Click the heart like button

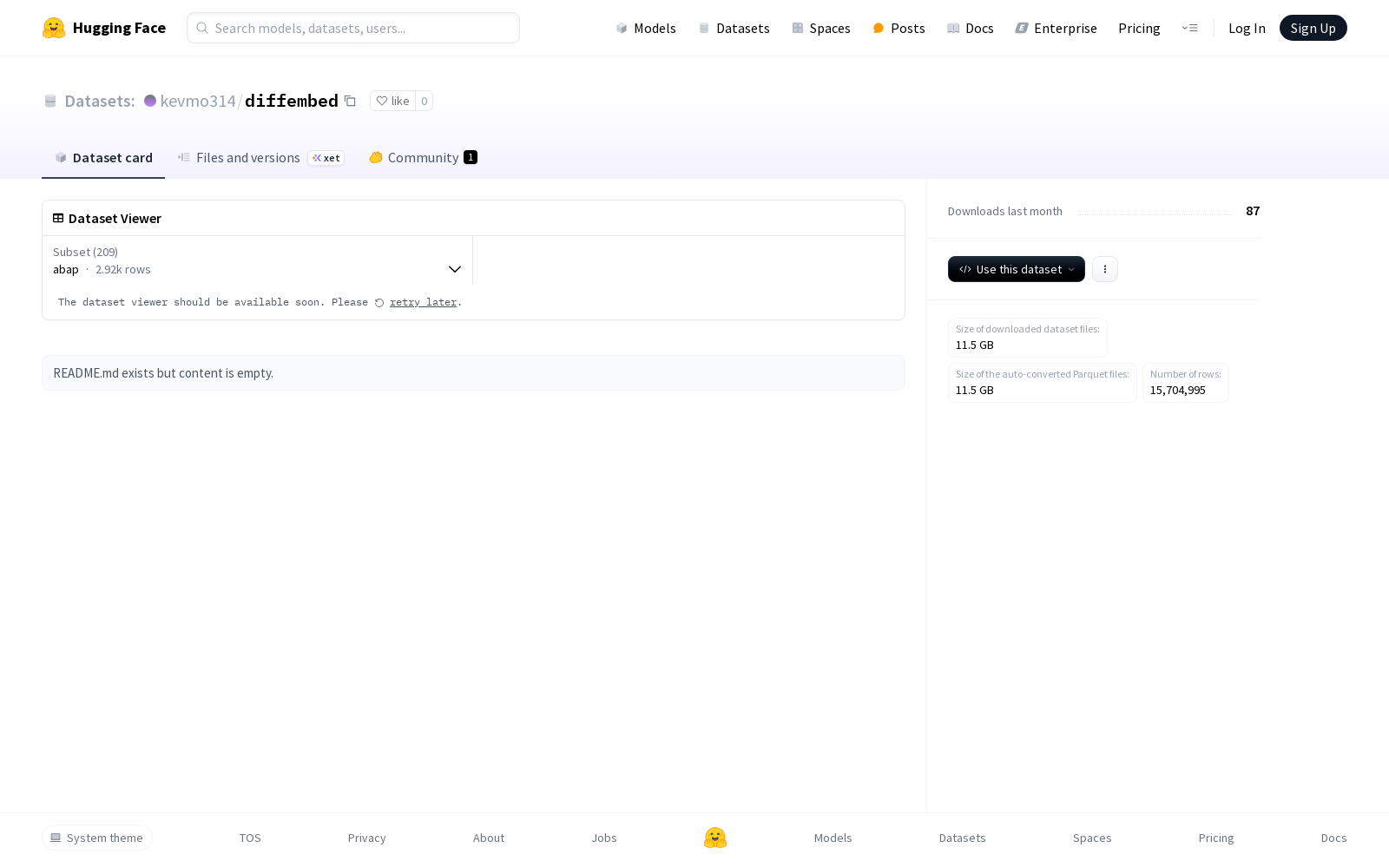click(x=392, y=101)
